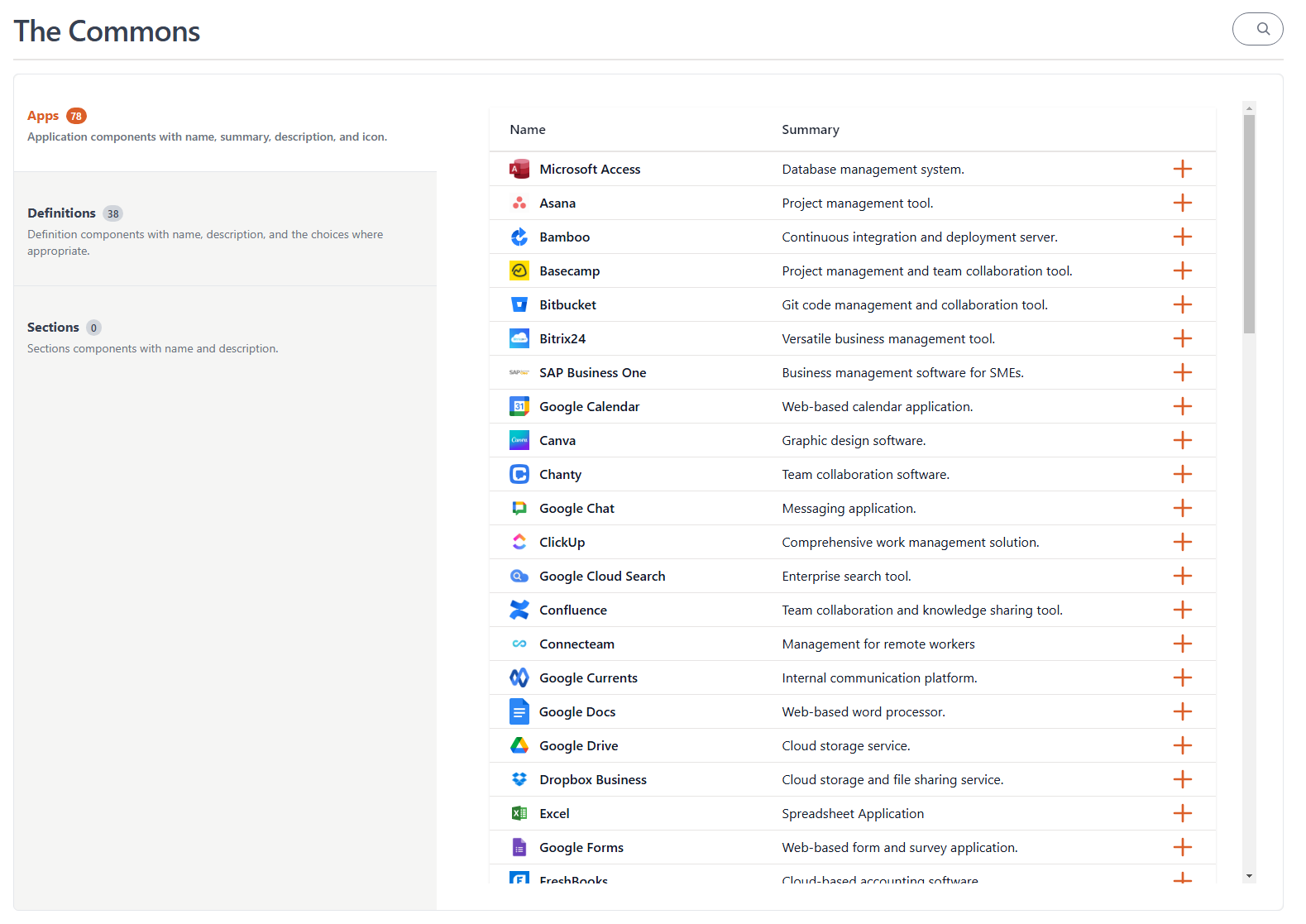This screenshot has width=1306, height=924.
Task: Click the vertical scrollbar thumb
Action: click(1249, 224)
